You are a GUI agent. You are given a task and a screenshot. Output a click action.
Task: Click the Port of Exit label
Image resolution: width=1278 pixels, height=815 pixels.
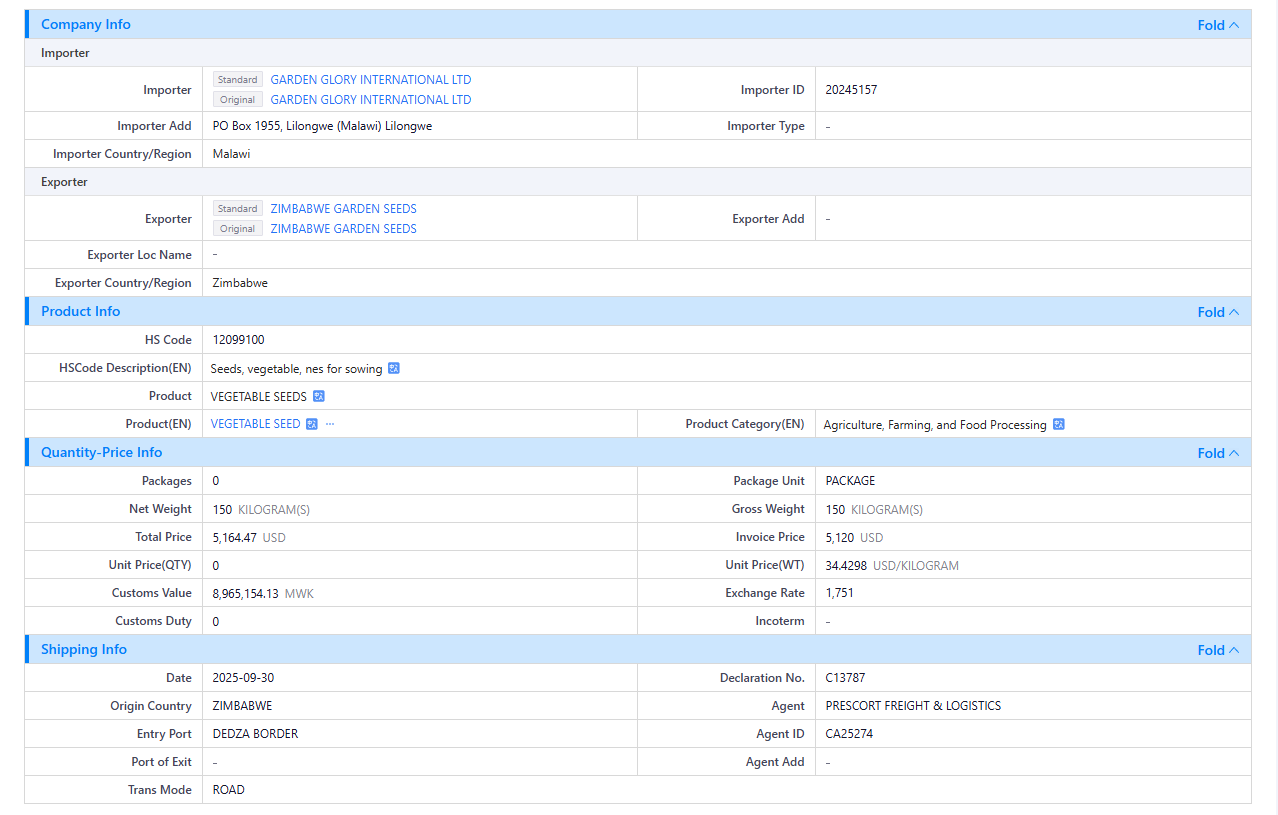(x=162, y=762)
